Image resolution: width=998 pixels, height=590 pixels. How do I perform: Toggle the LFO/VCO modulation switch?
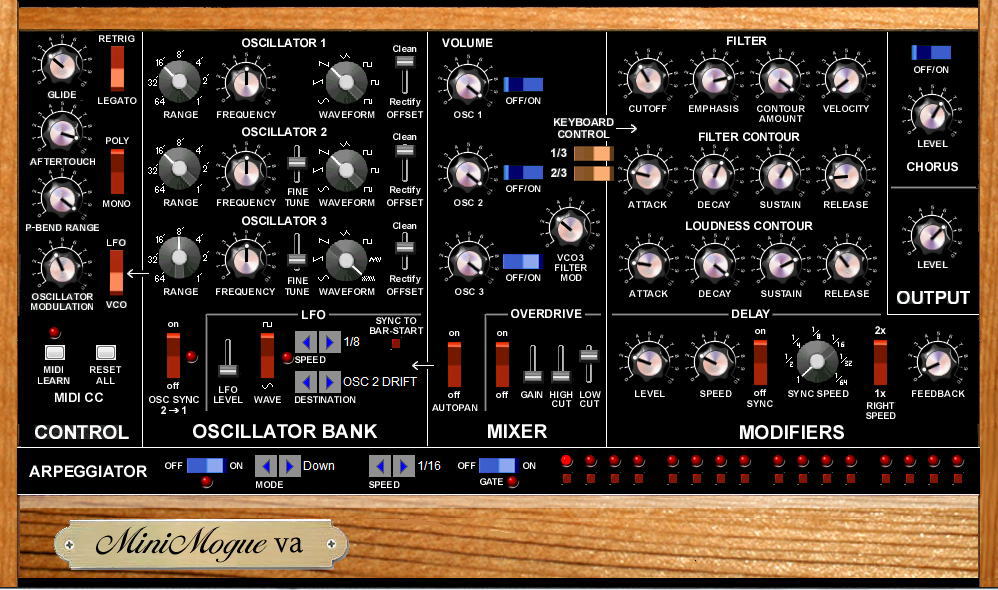pos(116,272)
